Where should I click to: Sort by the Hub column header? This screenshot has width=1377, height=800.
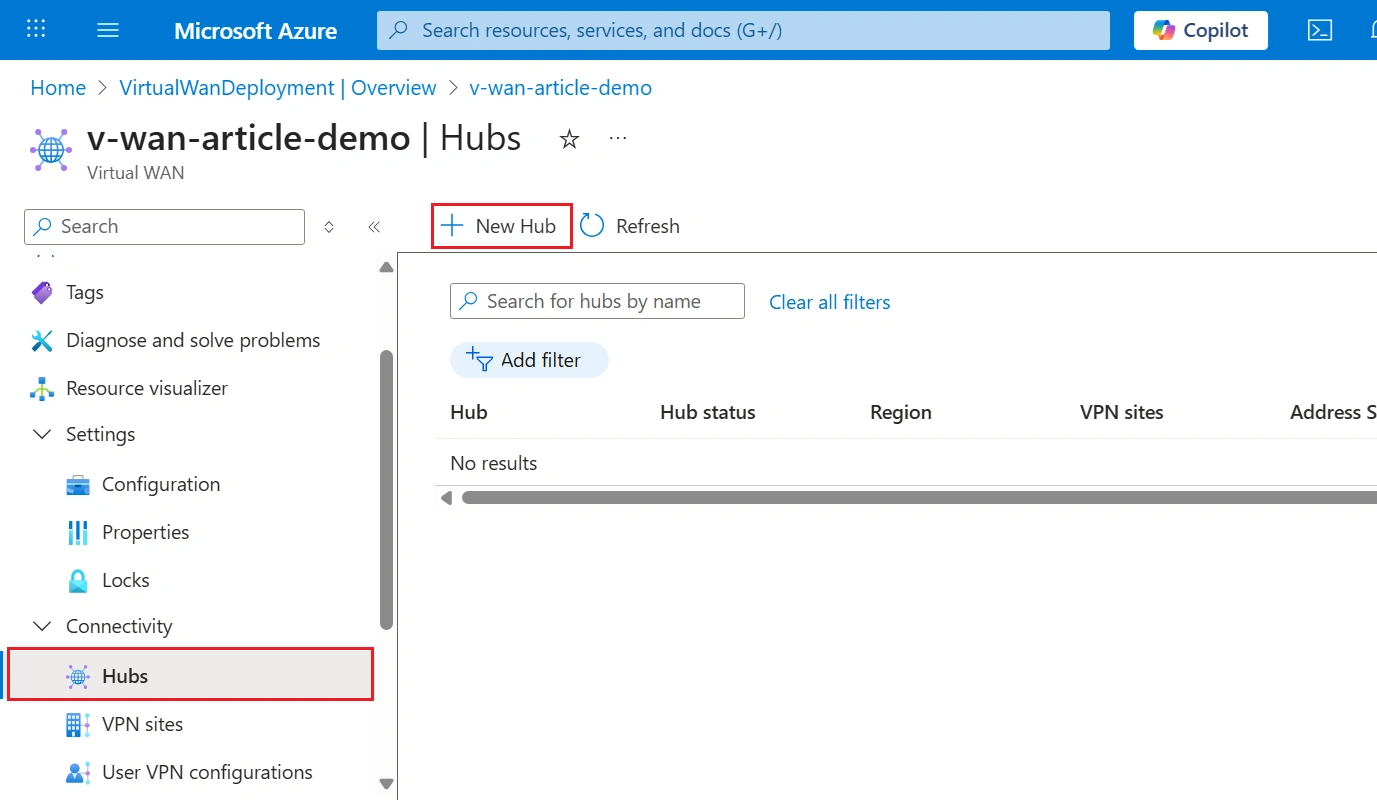pyautogui.click(x=469, y=412)
